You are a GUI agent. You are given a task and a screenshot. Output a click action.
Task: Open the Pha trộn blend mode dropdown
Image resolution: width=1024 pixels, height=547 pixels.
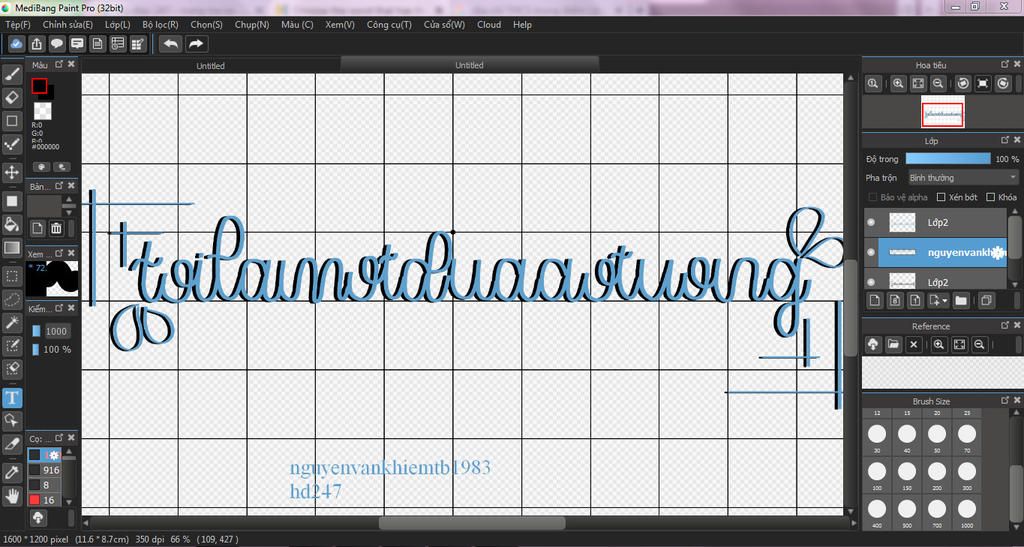tap(963, 178)
